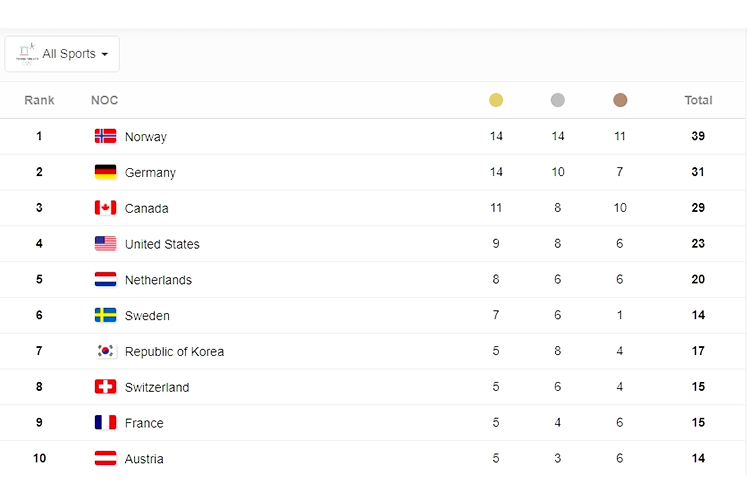
Task: Click the Canada flag icon
Action: (105, 208)
